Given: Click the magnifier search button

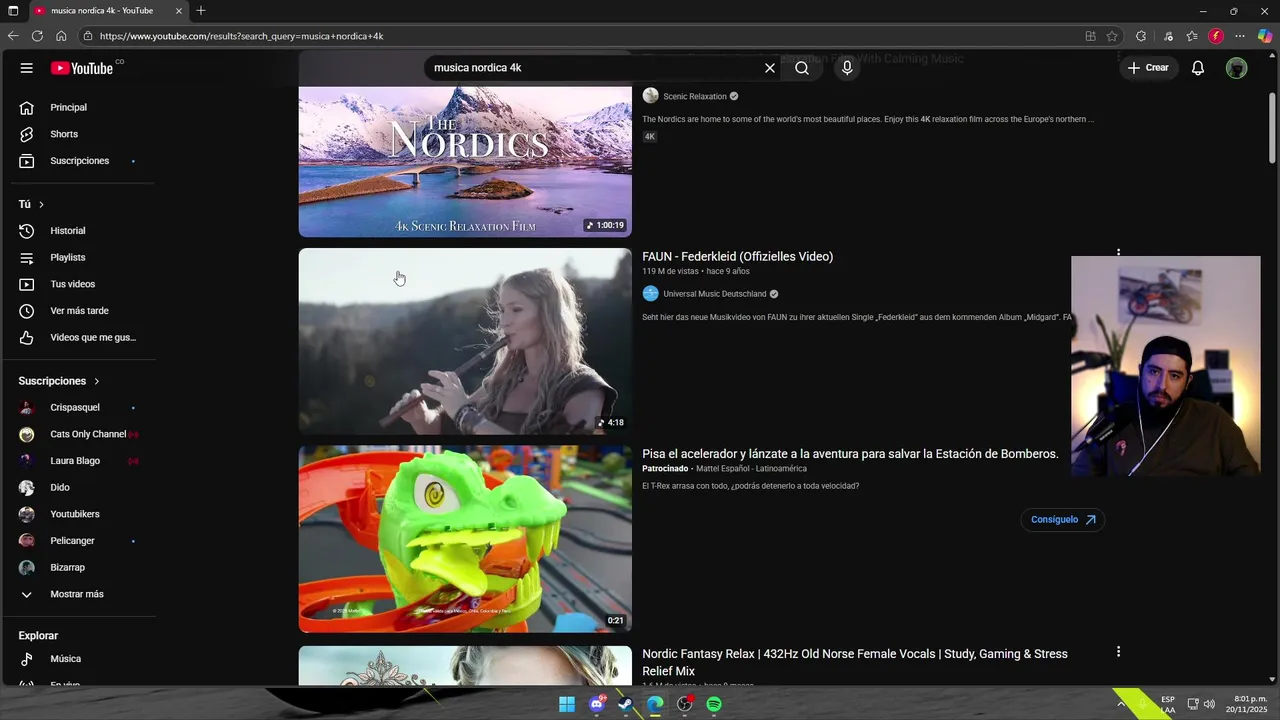Looking at the screenshot, I should (x=802, y=68).
